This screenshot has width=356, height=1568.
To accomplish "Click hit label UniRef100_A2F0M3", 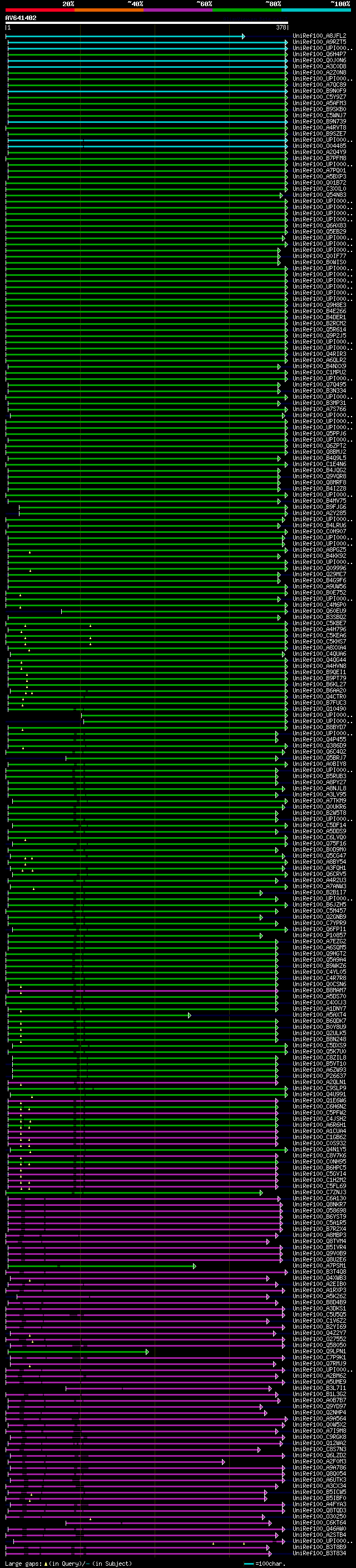I will coord(319,1461).
